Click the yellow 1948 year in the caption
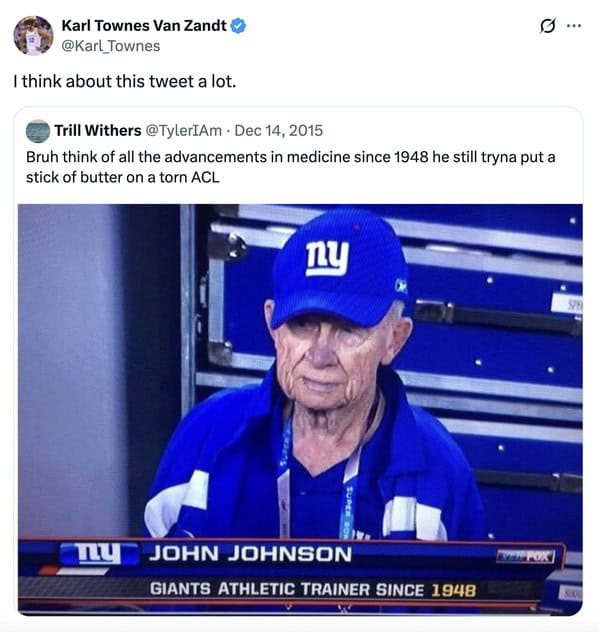This screenshot has height=632, width=599. tap(454, 590)
